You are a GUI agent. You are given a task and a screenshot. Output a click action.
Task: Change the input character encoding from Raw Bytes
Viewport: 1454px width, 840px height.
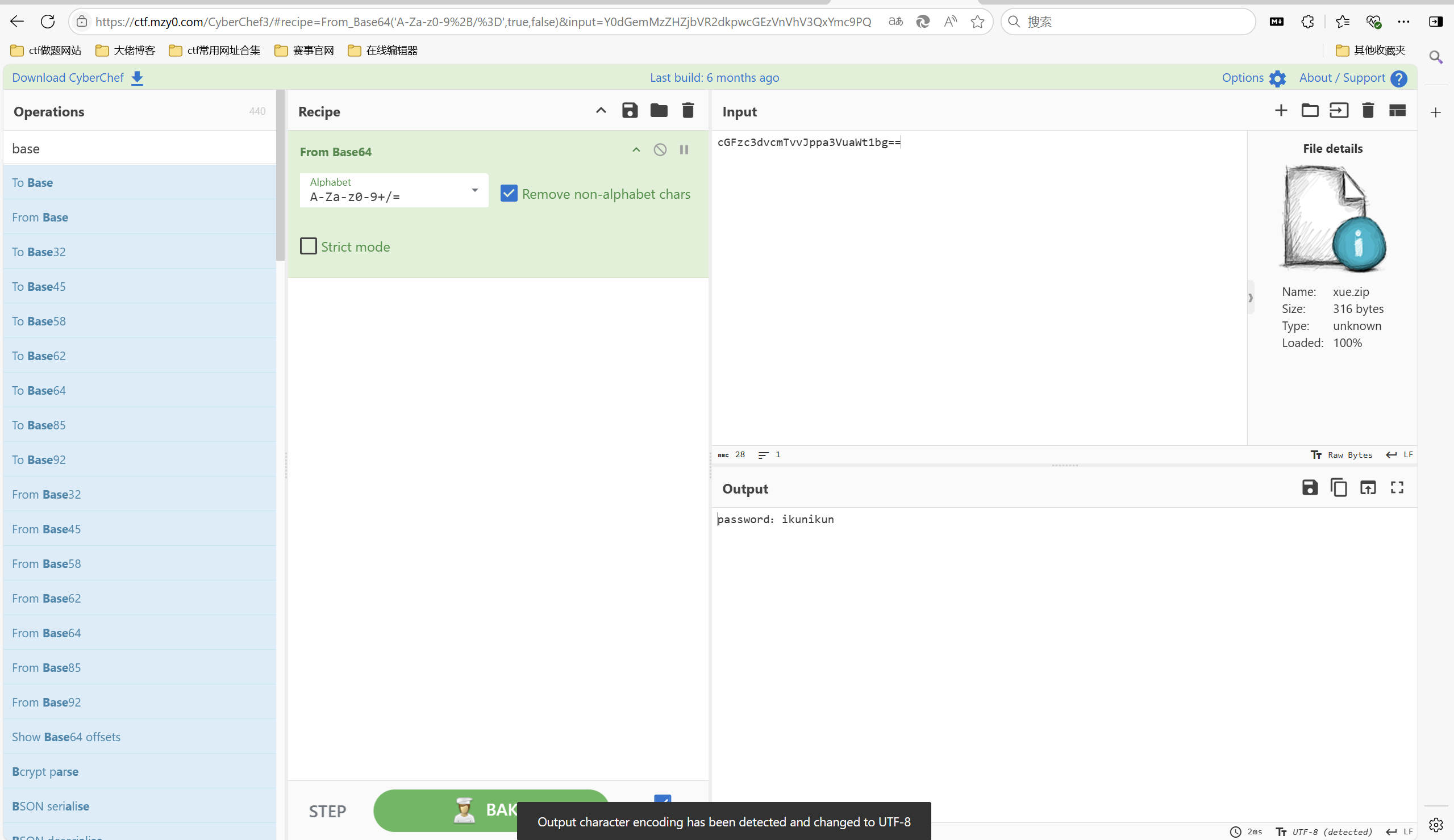coord(1341,454)
